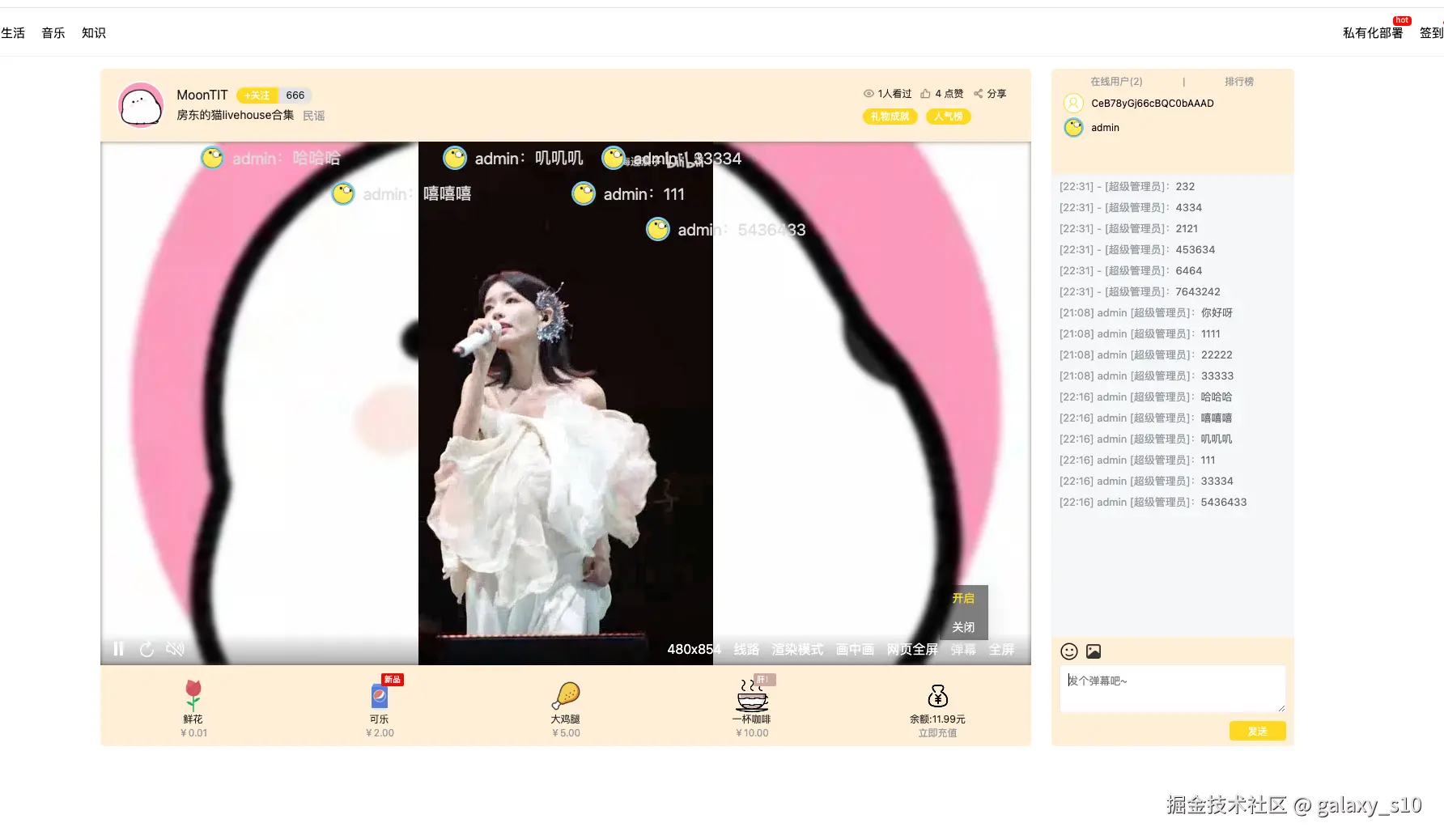The width and height of the screenshot is (1444, 840).
Task: Click the CeB78yGj66cBQC0bAAAD user avatar
Action: click(x=1073, y=104)
